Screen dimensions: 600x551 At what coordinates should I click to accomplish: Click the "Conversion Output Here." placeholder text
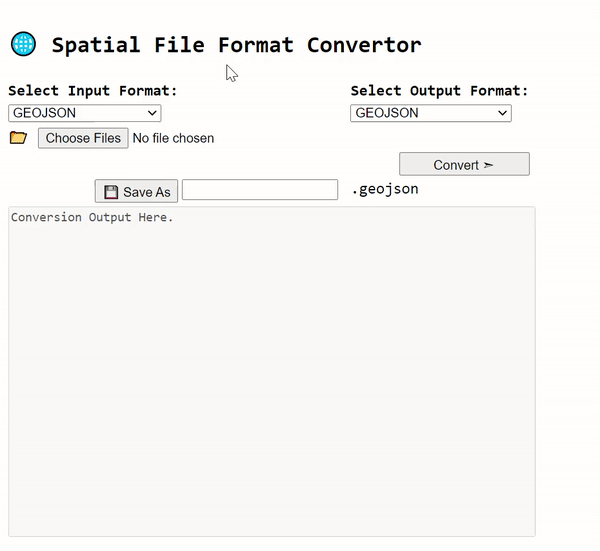(92, 217)
